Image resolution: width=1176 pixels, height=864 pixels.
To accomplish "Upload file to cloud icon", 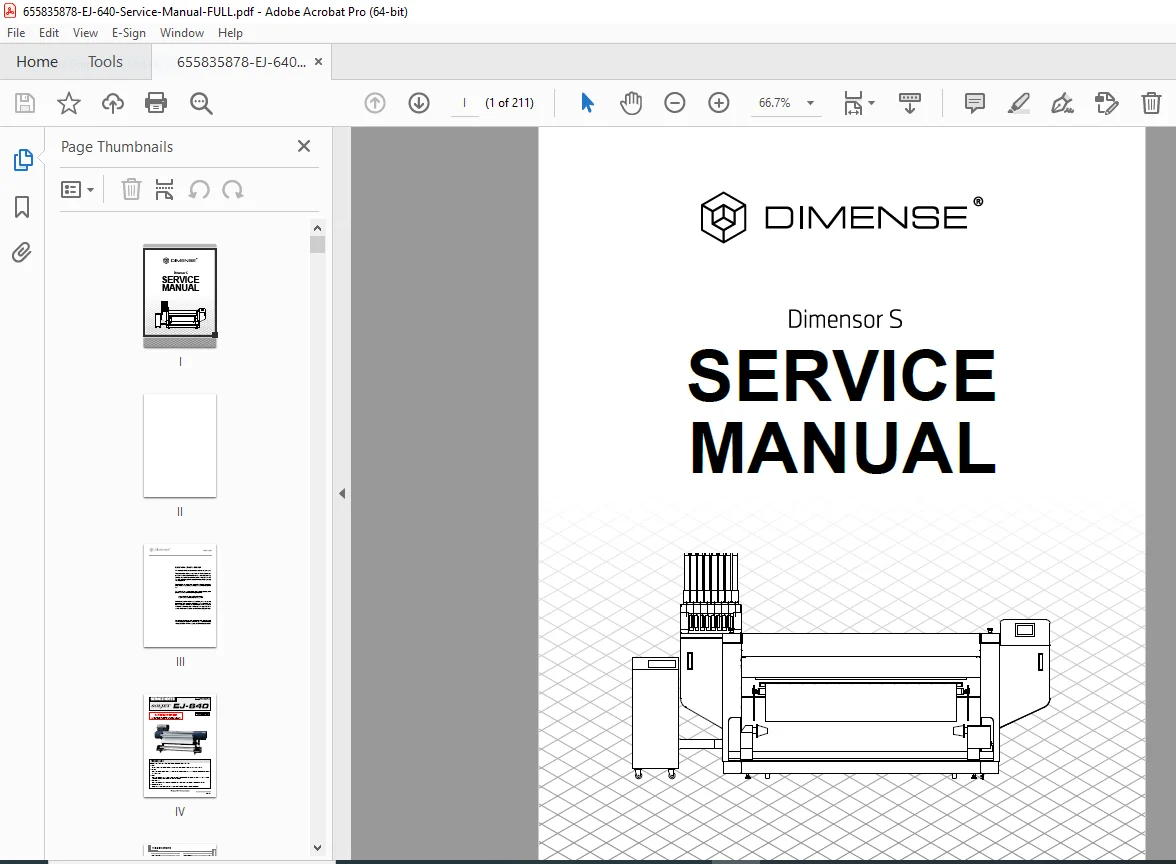I will 112,103.
